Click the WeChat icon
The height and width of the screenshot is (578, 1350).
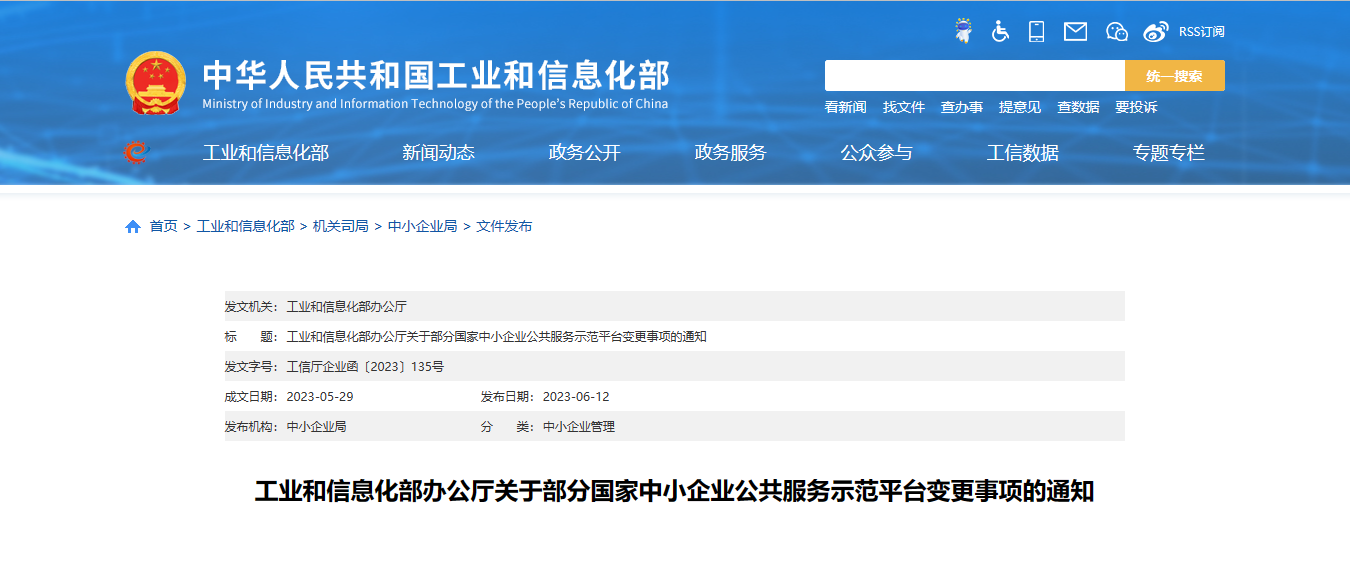coord(1117,31)
